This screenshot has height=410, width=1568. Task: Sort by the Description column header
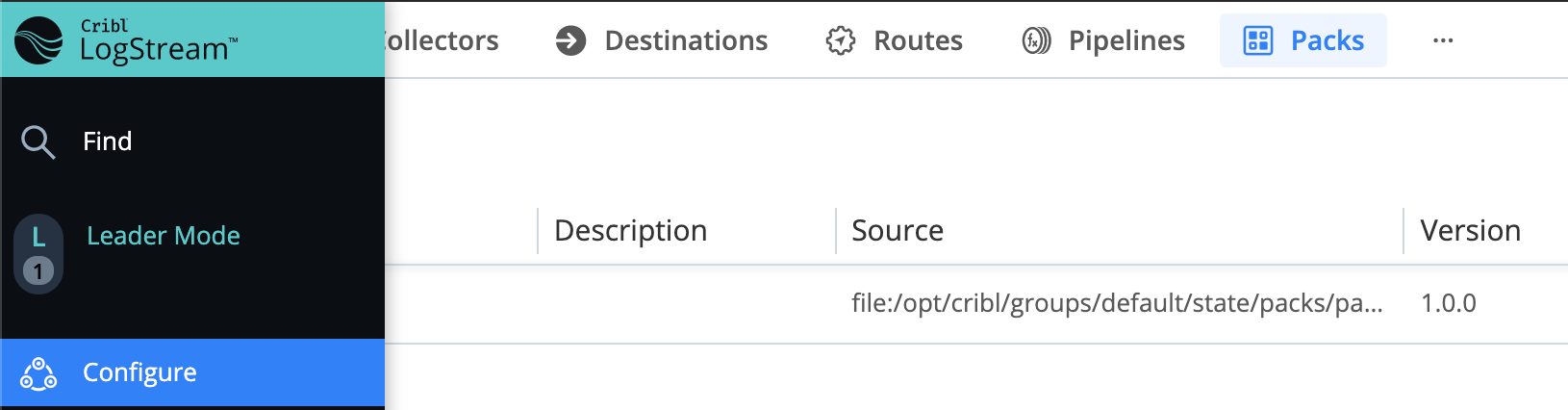click(x=631, y=231)
